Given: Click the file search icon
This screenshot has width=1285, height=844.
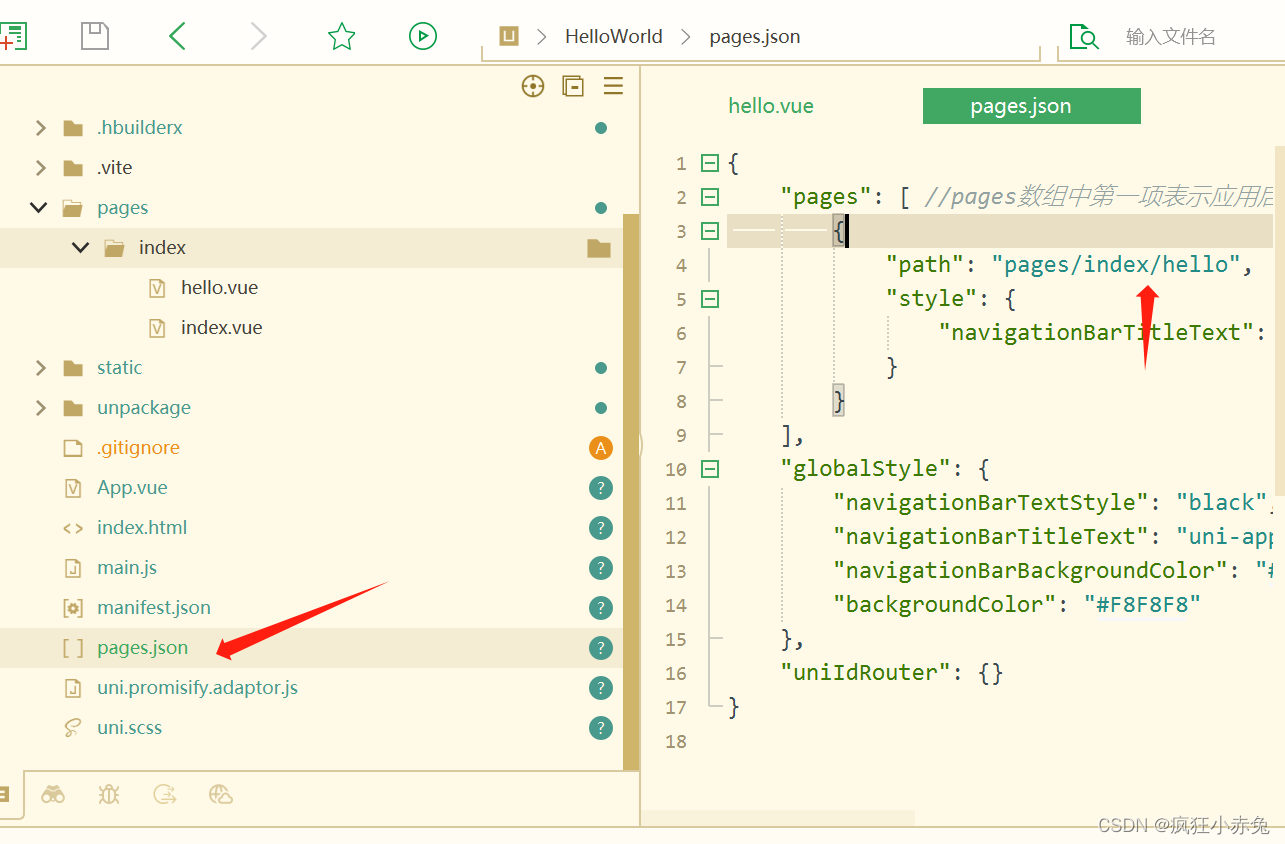Looking at the screenshot, I should click(1083, 37).
